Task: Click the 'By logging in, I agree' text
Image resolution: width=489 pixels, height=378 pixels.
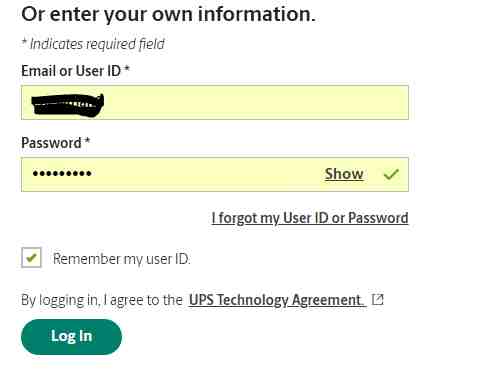Action: (x=102, y=300)
